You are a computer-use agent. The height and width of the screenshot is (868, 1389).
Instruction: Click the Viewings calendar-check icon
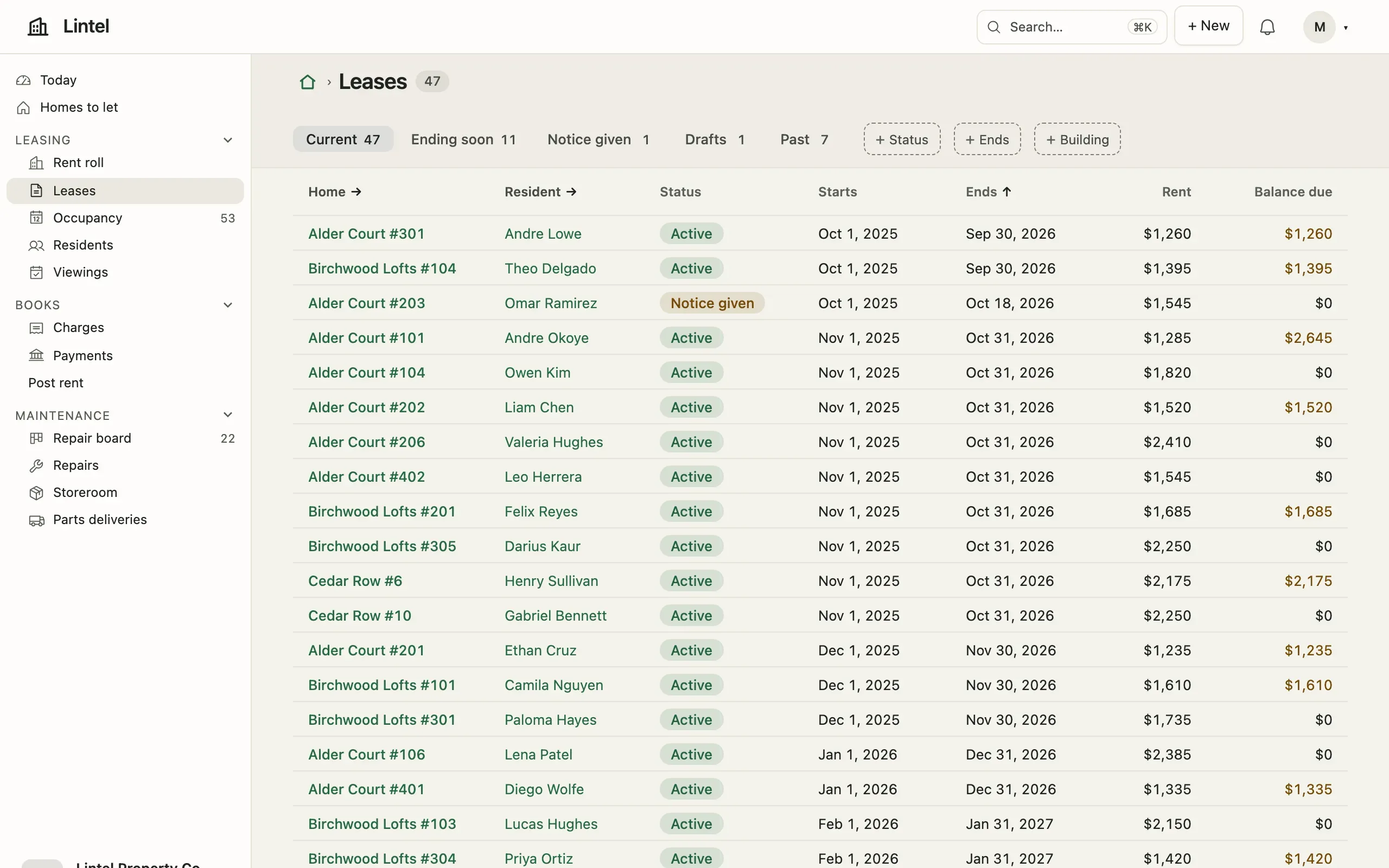click(x=36, y=273)
